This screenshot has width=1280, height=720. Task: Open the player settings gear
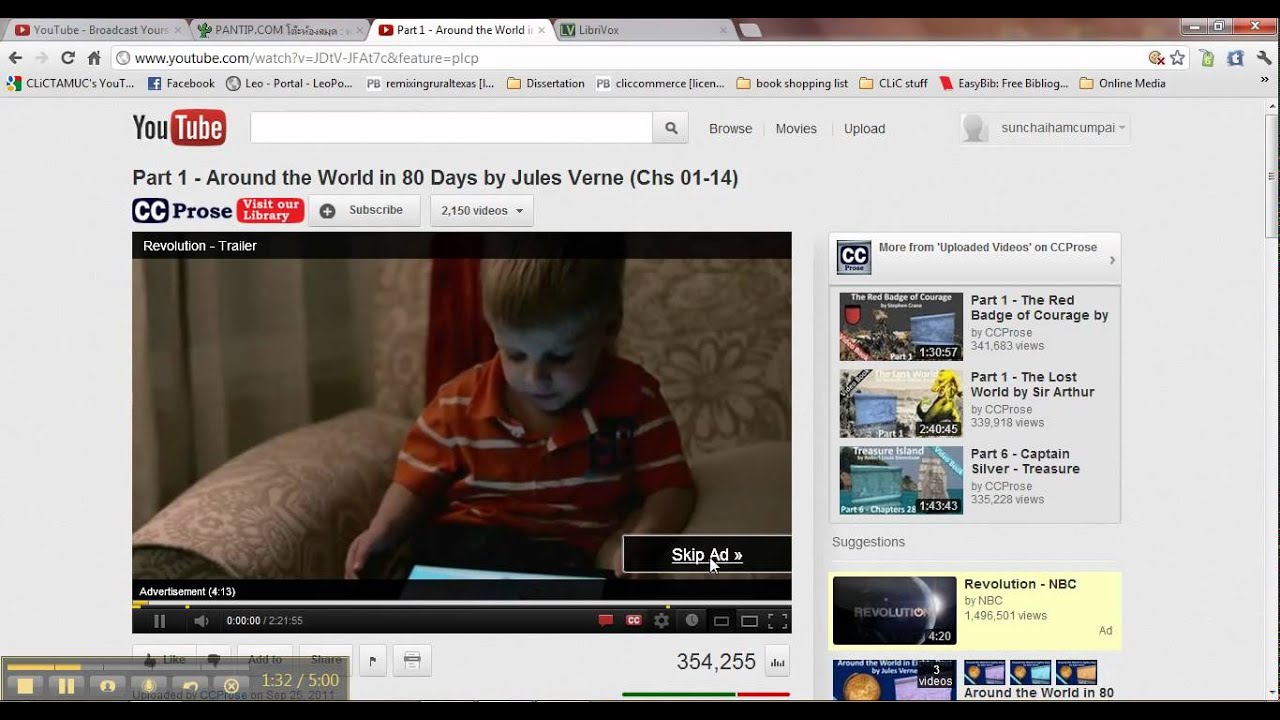[661, 621]
